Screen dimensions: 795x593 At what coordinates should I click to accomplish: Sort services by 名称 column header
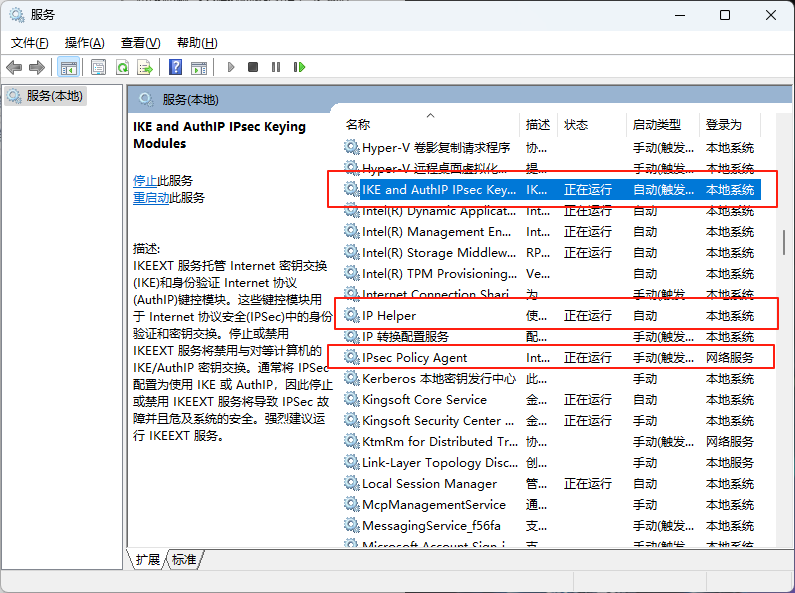pos(358,125)
